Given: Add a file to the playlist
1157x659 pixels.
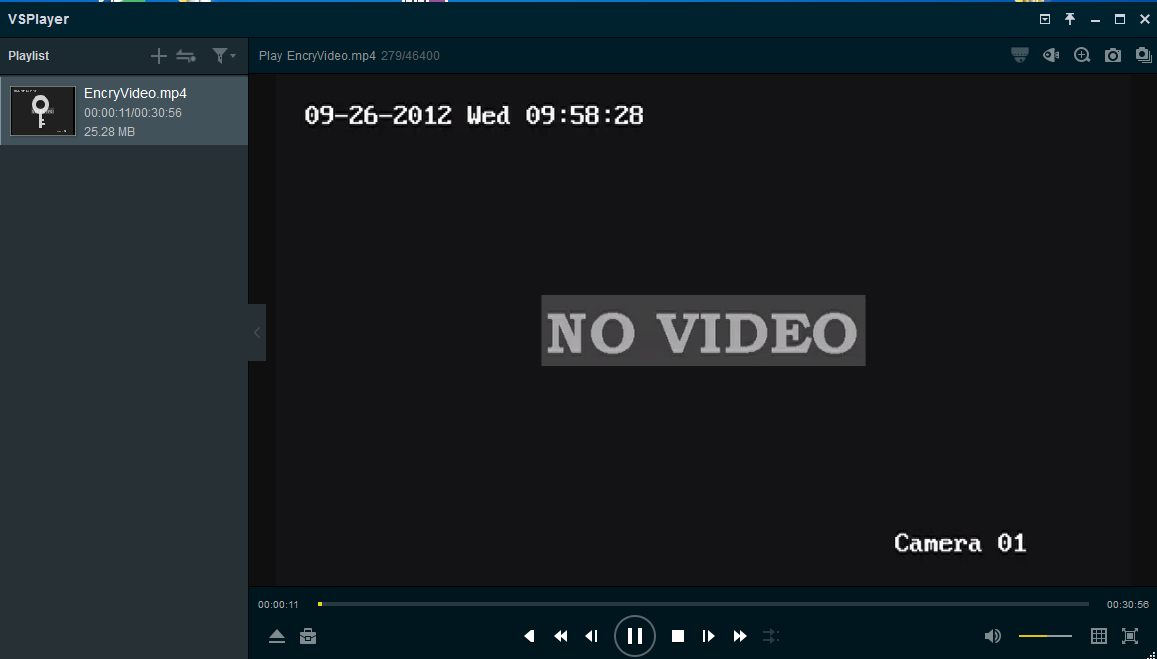Looking at the screenshot, I should [158, 55].
